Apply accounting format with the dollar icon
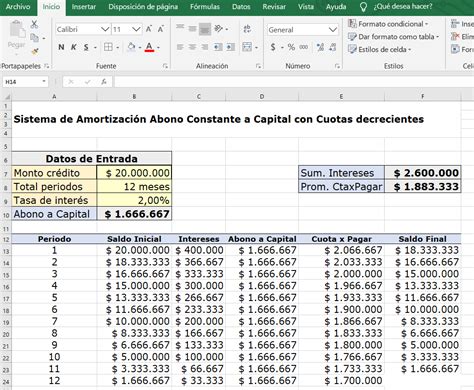The image size is (474, 390). coord(273,47)
